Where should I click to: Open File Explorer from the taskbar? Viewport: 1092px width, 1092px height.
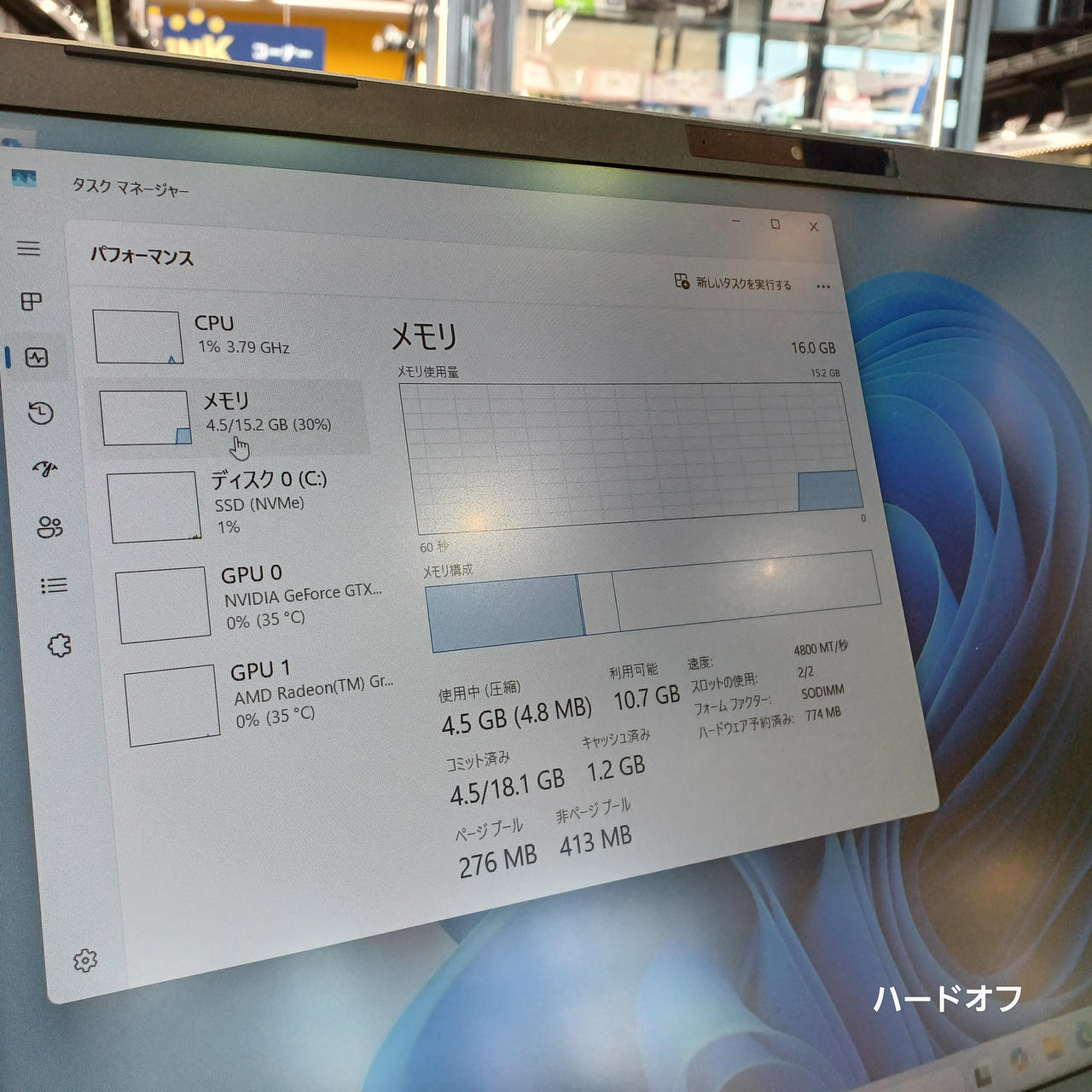[1054, 1046]
